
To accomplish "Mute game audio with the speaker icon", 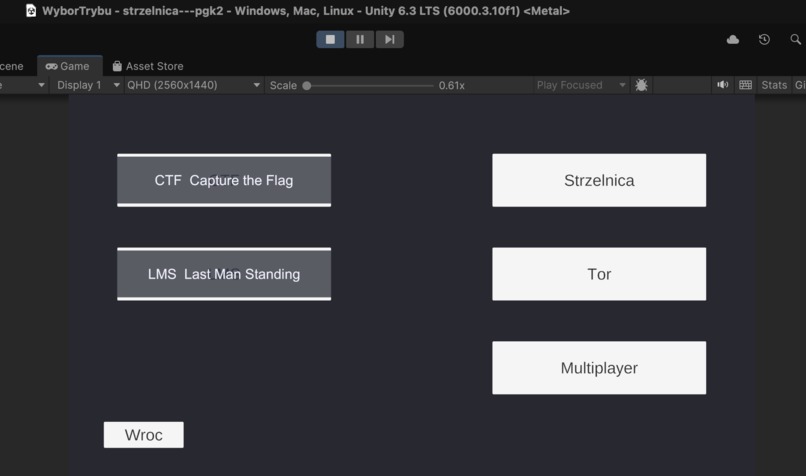I will click(x=722, y=85).
